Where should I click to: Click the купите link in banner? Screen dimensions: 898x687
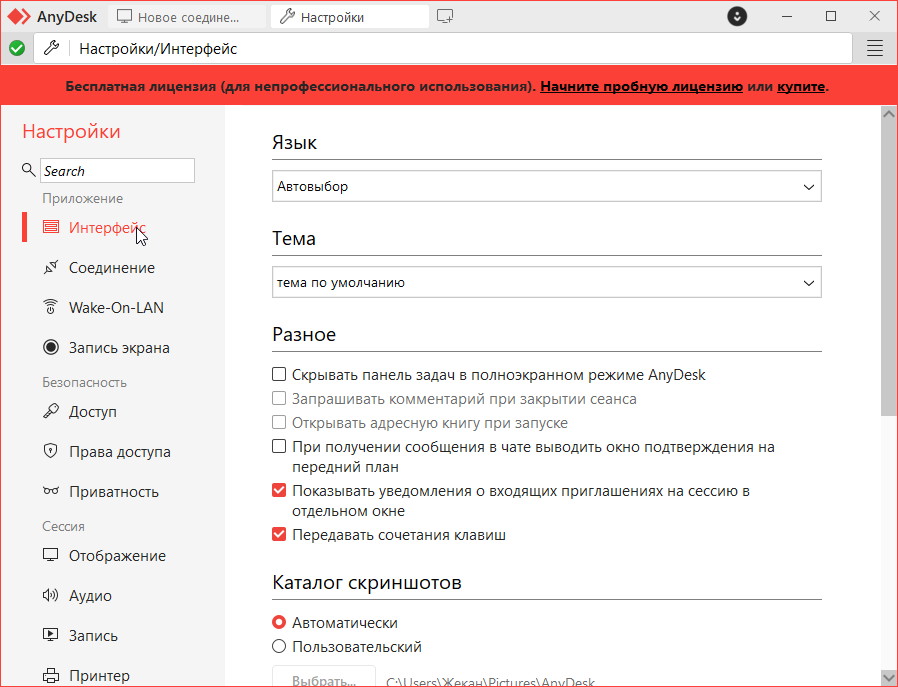(x=801, y=86)
